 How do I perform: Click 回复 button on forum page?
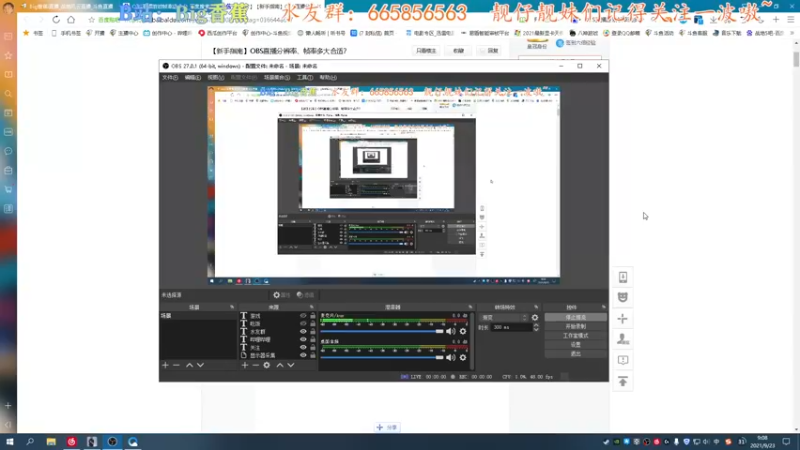point(490,51)
